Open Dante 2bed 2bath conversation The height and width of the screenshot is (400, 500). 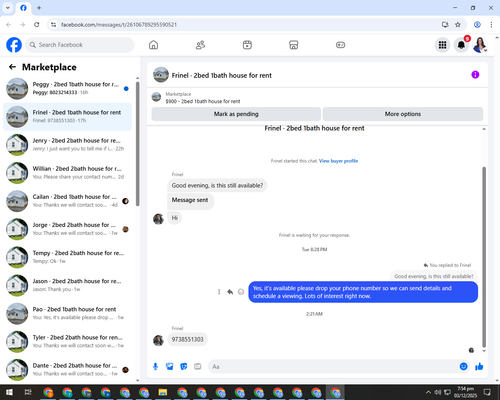[68, 370]
